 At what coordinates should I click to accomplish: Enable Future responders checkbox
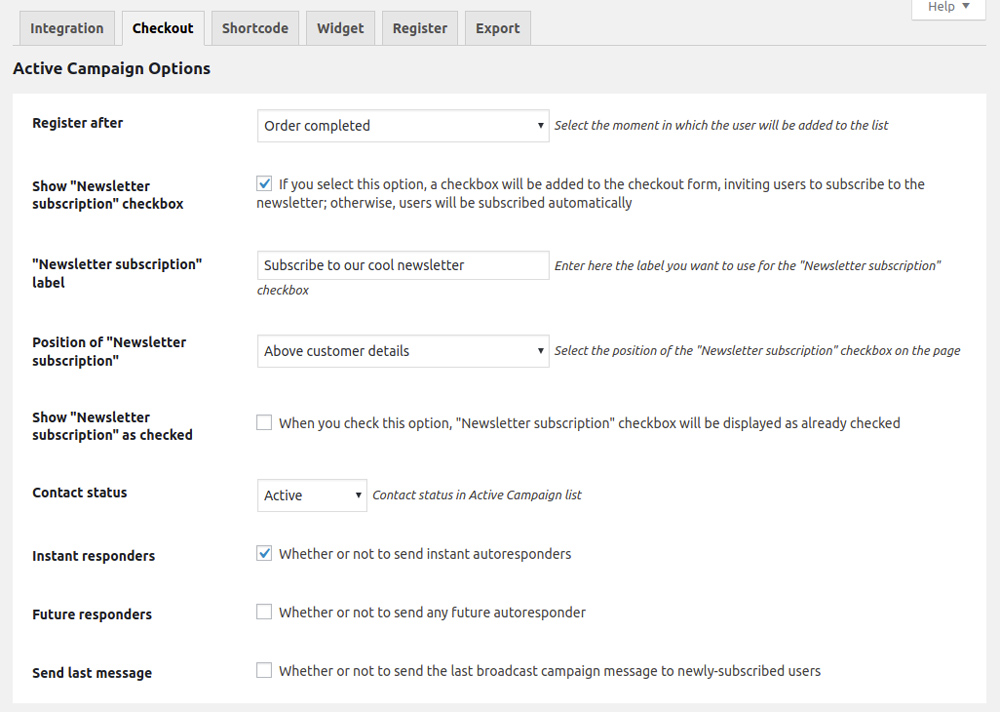264,612
